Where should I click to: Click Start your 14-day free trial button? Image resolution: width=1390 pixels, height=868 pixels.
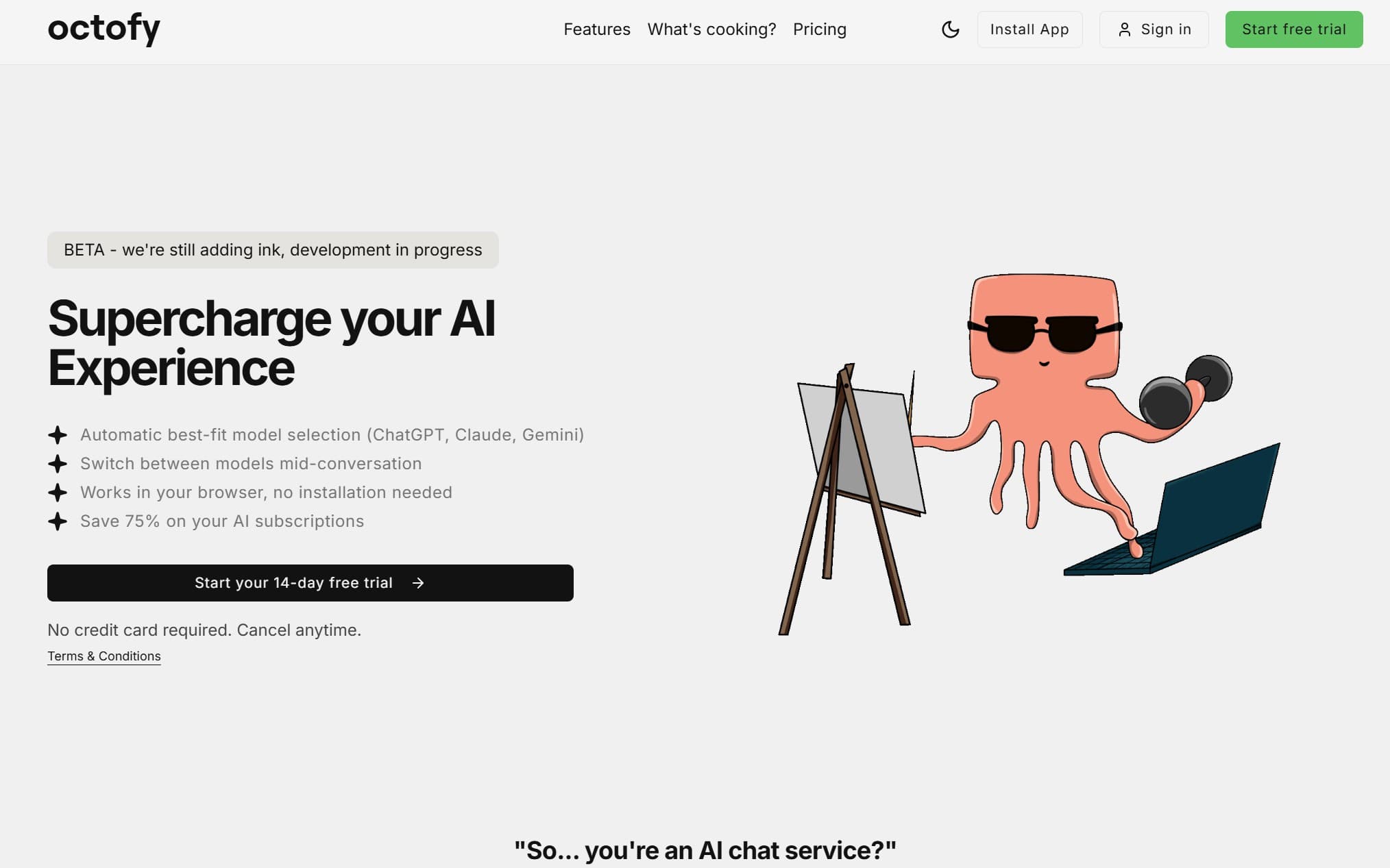pyautogui.click(x=310, y=583)
